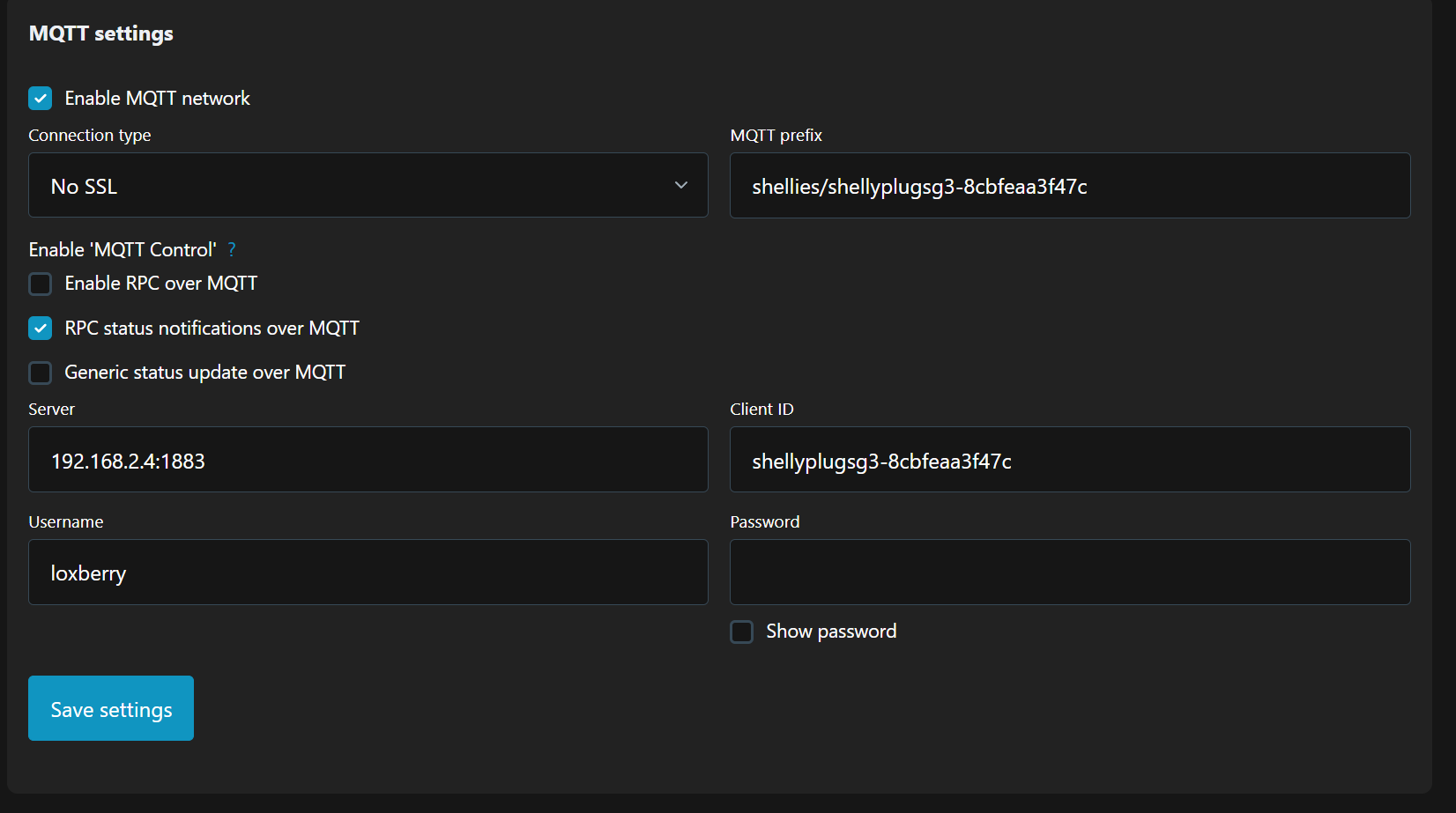Viewport: 1456px width, 813px height.
Task: Click the 'Generic status update over MQTT' label
Action: [204, 373]
